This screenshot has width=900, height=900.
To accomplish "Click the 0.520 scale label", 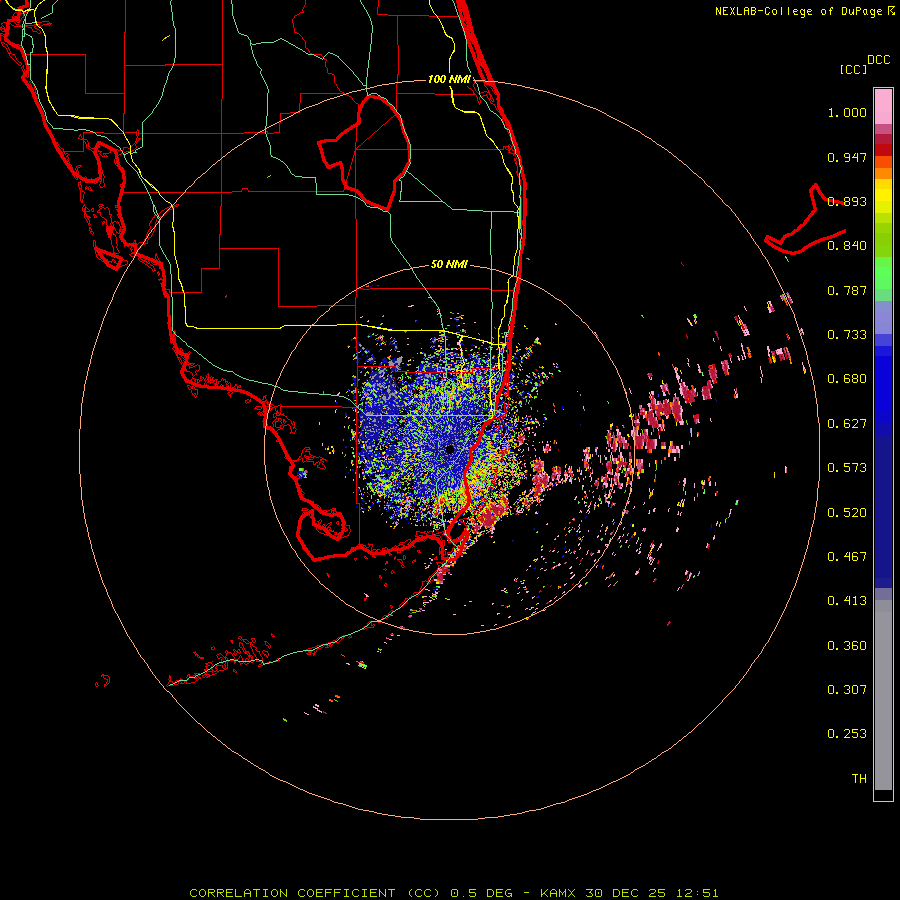I will (x=847, y=513).
